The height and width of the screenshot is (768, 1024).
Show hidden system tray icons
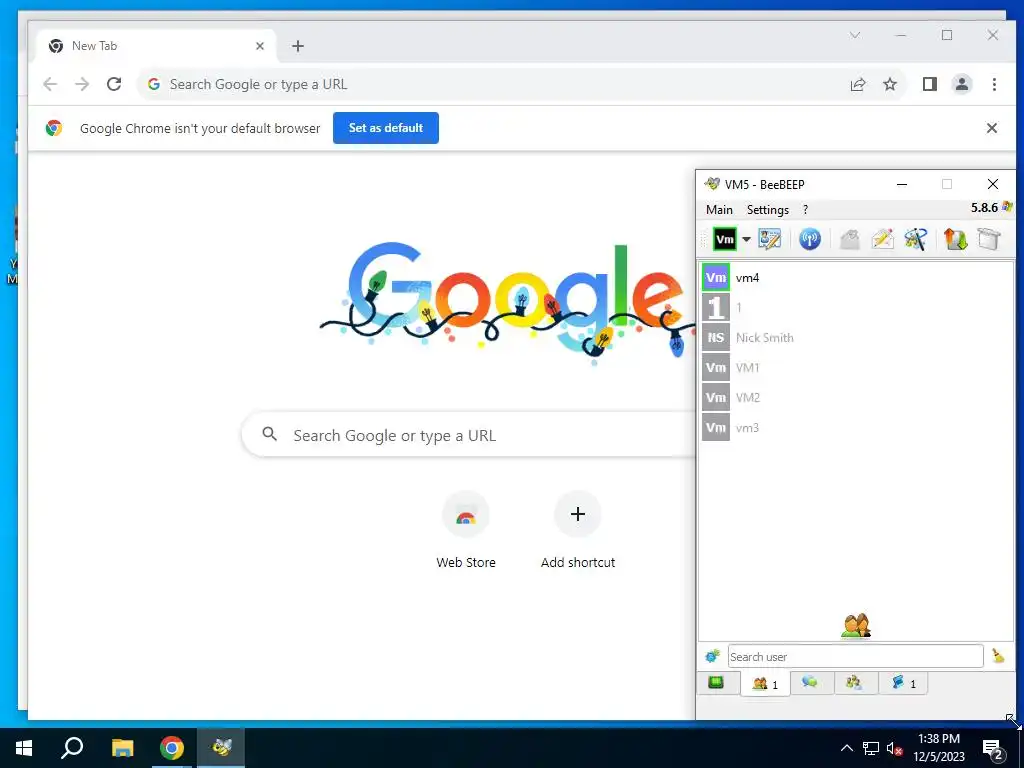847,748
